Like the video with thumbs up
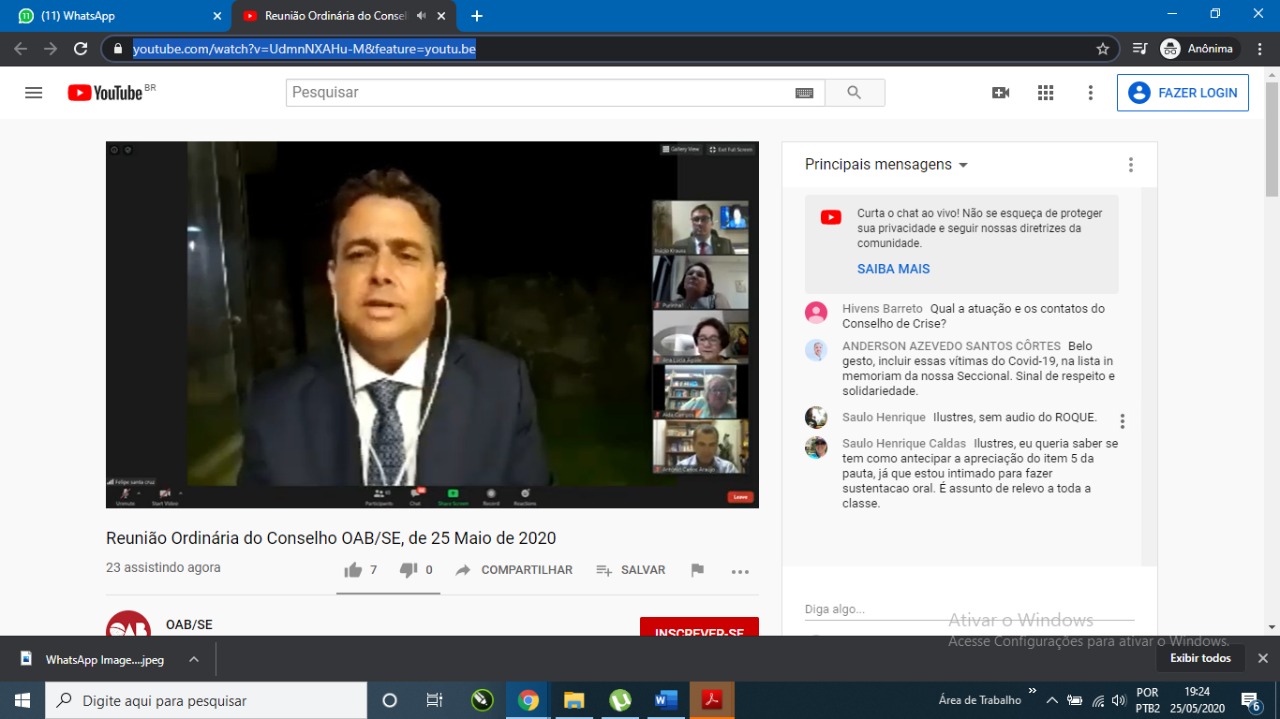The image size is (1280, 719). point(353,570)
